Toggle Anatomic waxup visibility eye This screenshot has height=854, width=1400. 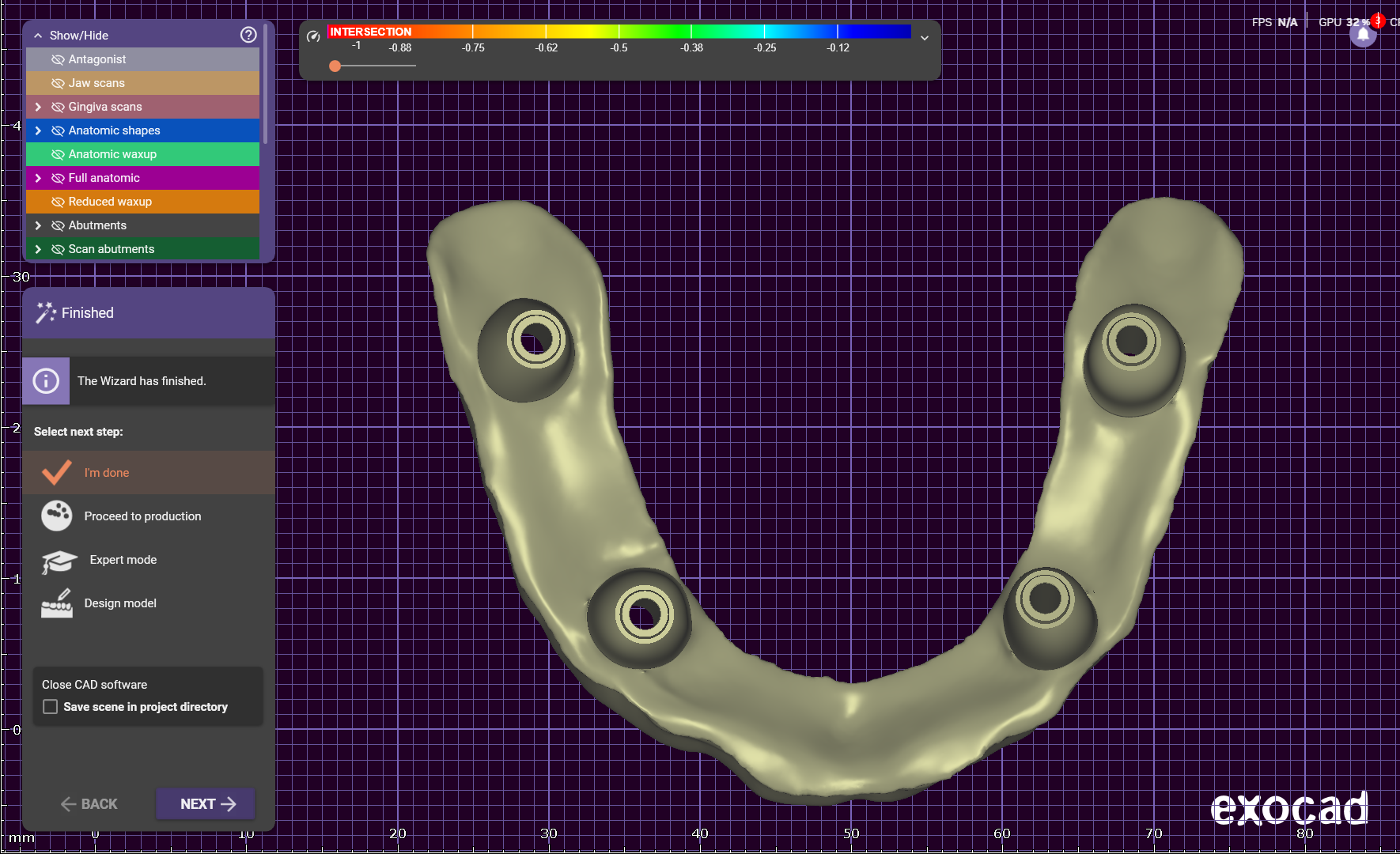(58, 154)
